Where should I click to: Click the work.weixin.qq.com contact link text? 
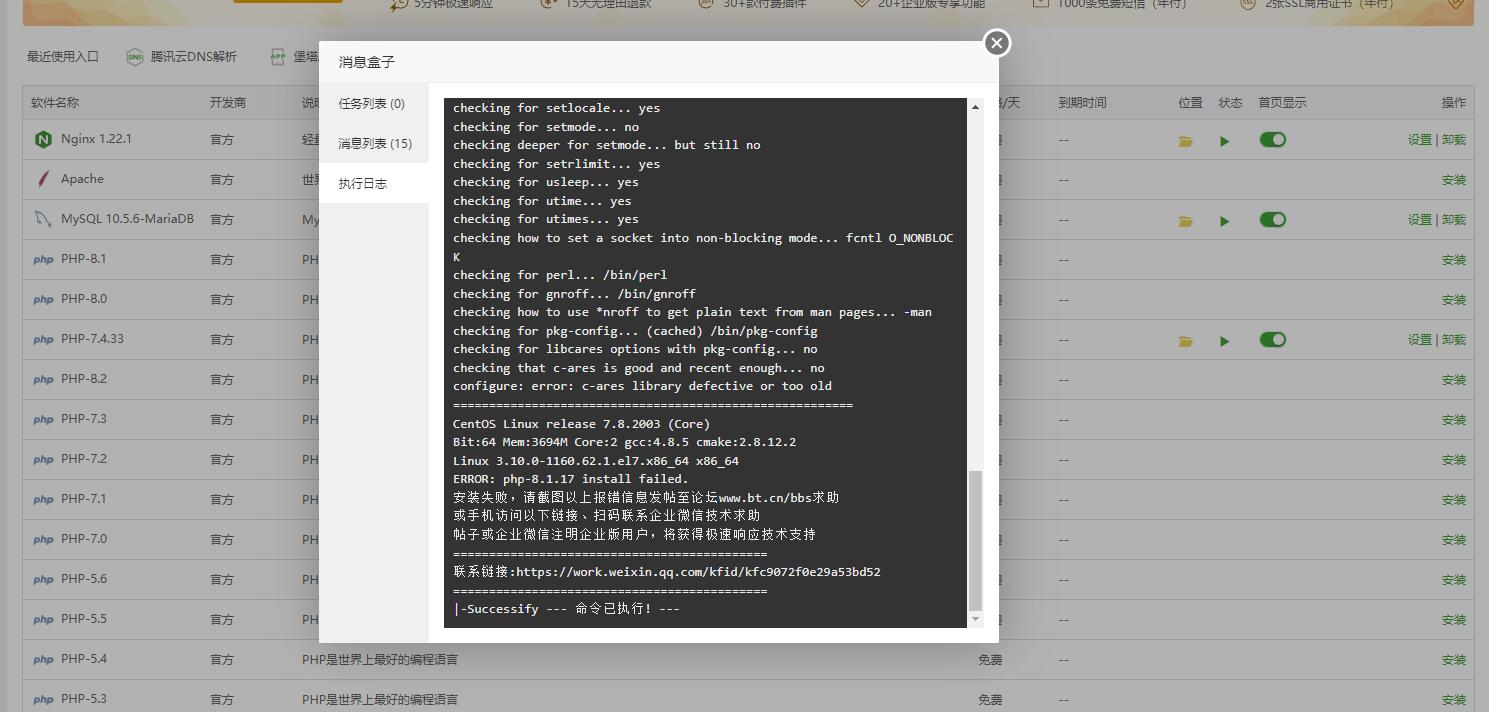click(698, 572)
